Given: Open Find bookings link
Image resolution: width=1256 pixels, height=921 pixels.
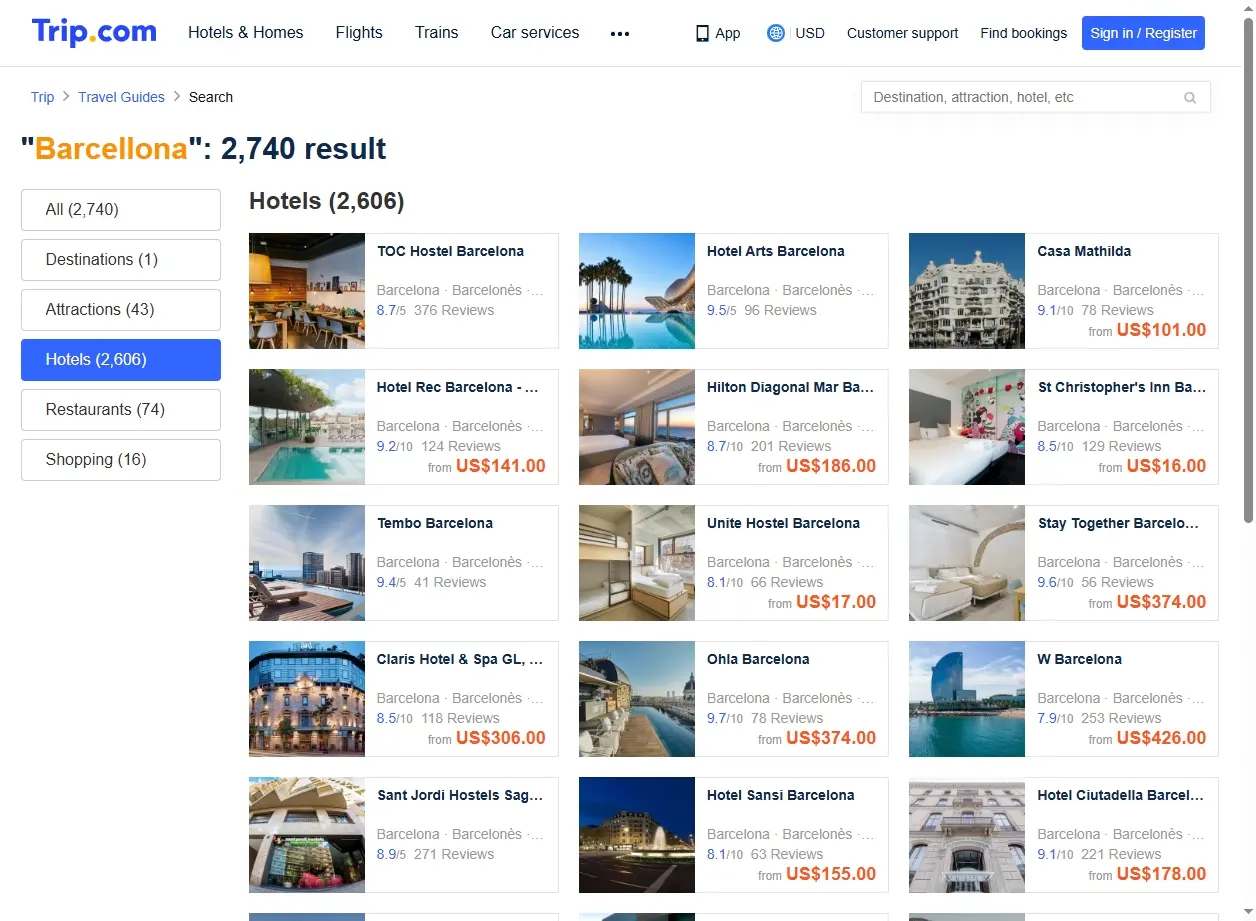Looking at the screenshot, I should (1024, 33).
